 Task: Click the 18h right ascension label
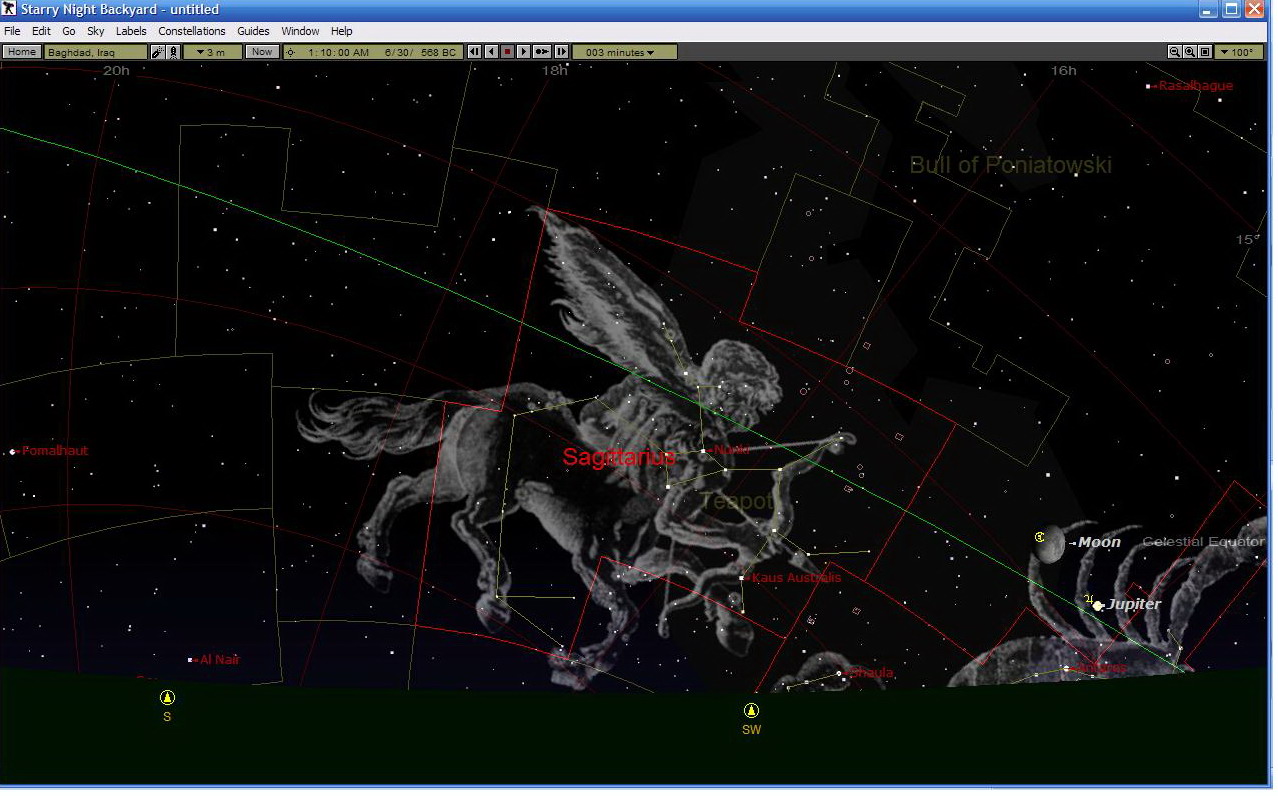(x=554, y=71)
